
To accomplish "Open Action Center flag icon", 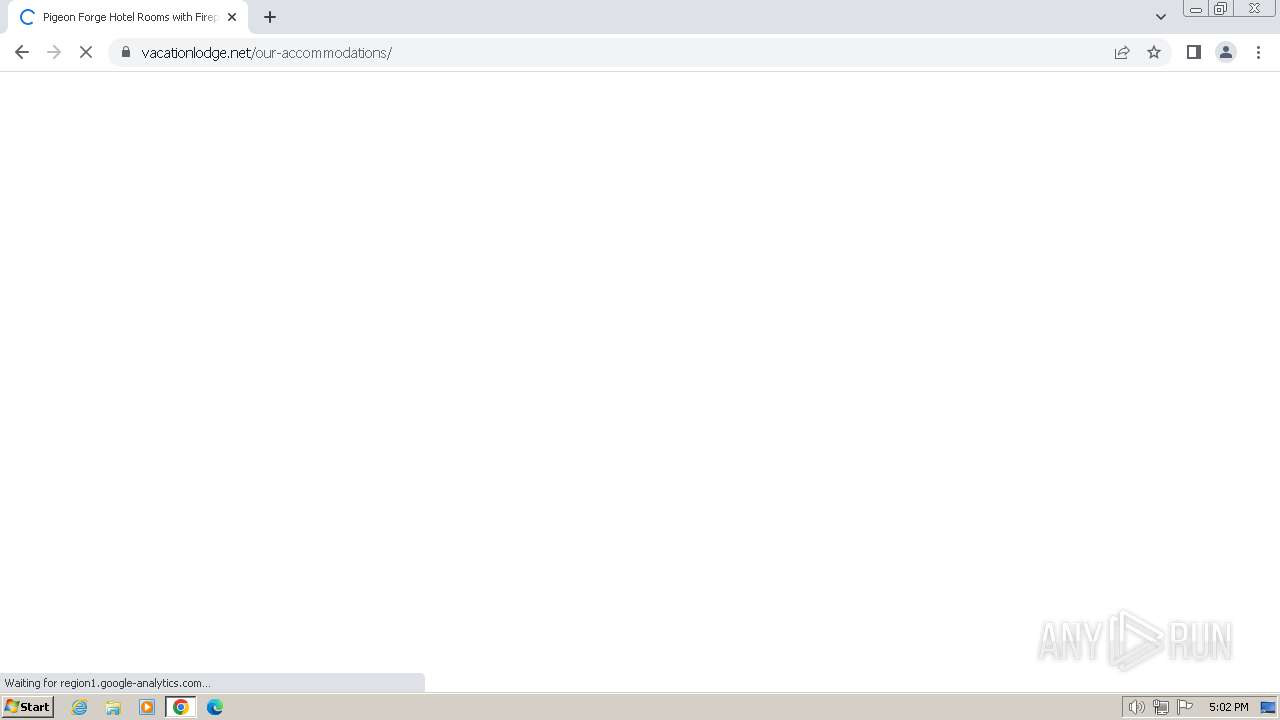I will (x=1185, y=707).
